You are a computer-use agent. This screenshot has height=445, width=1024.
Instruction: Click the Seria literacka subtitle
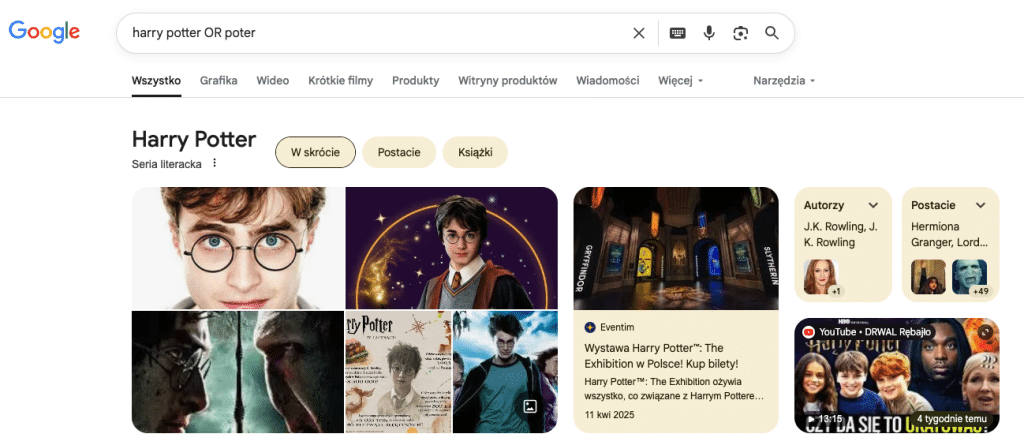click(167, 164)
